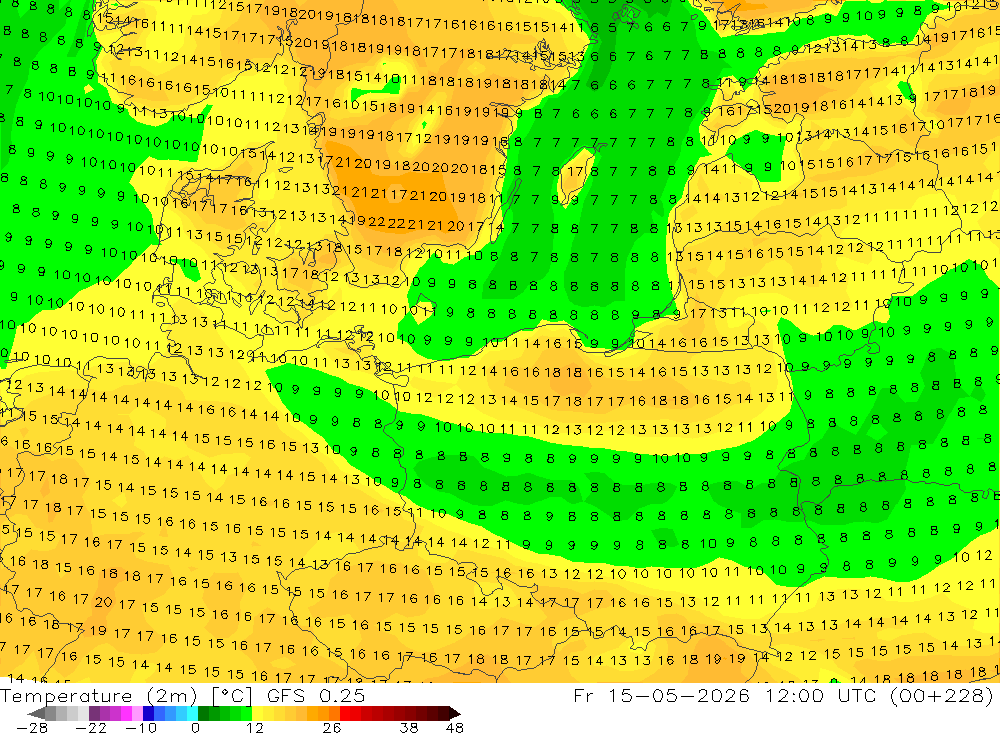Click the '38' label under the color bar
This screenshot has width=1000, height=733.
[409, 727]
